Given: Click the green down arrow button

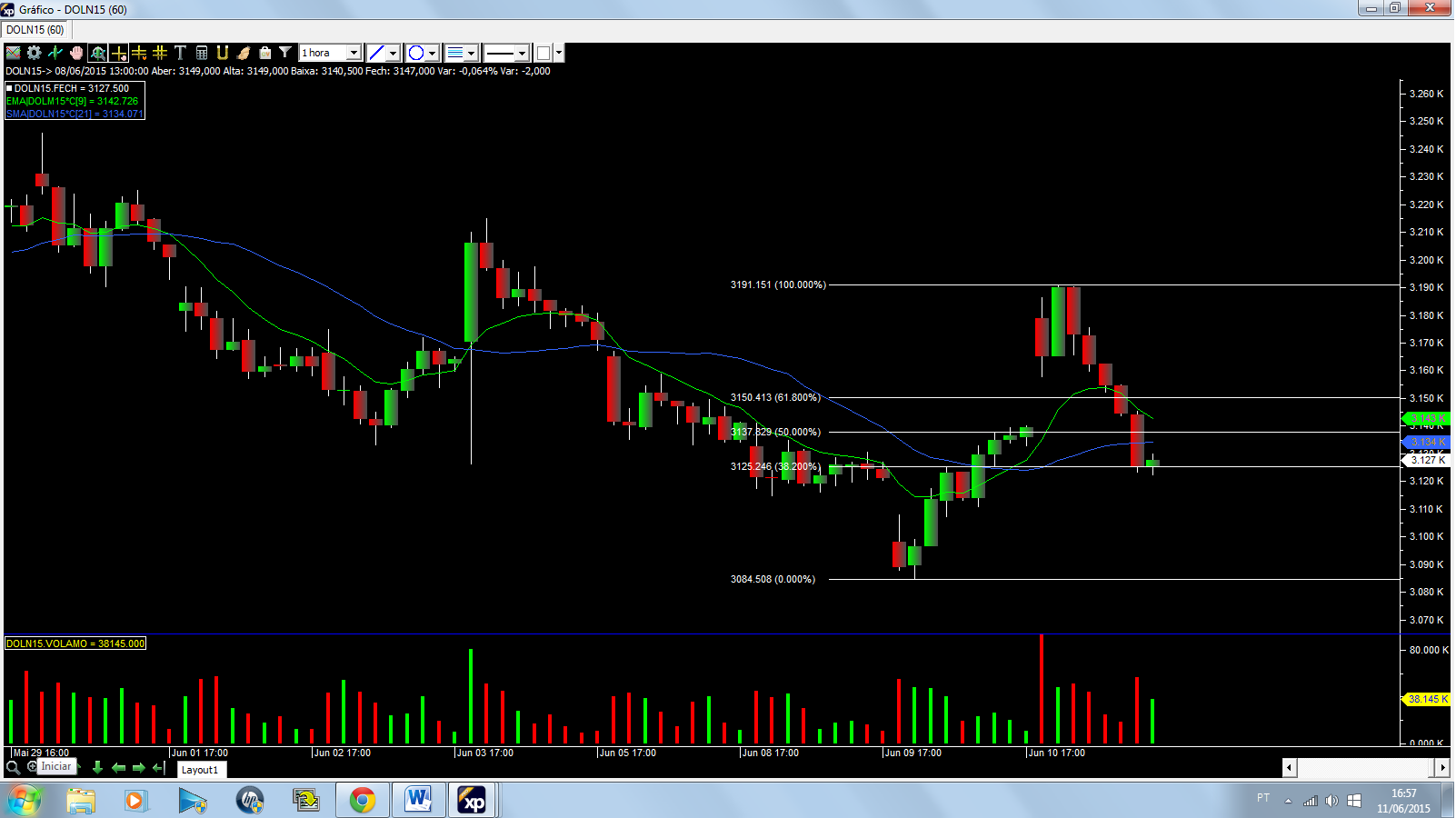Looking at the screenshot, I should [97, 768].
